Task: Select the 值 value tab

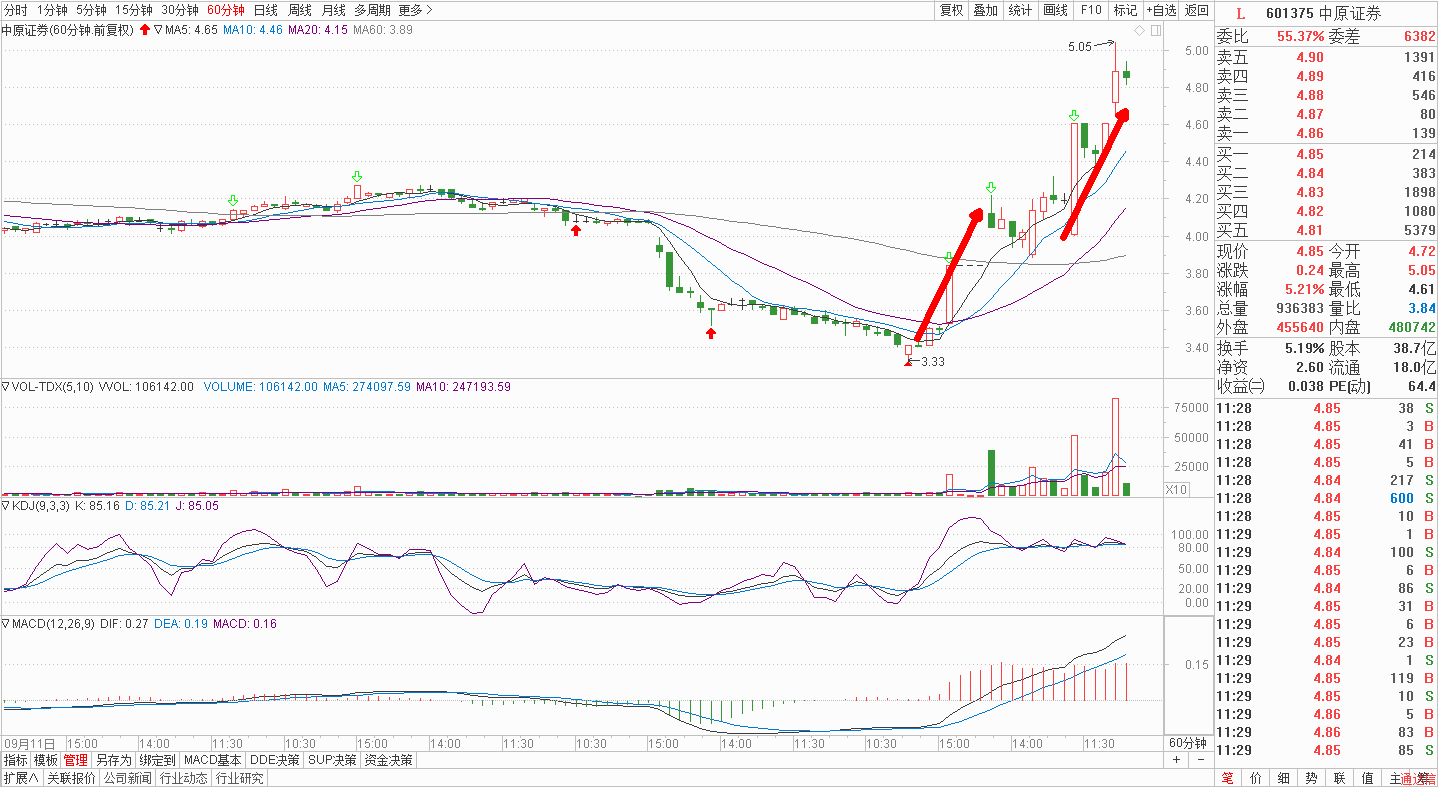Action: pos(1368,778)
